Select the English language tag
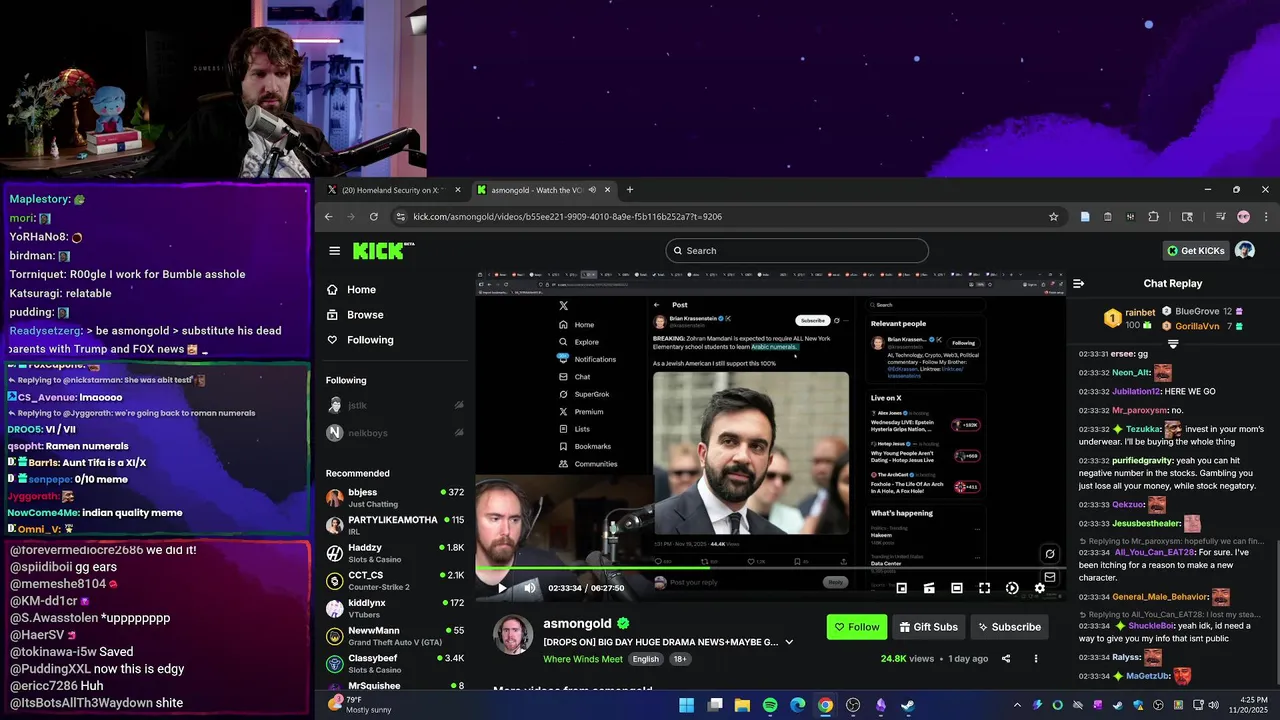1280x720 pixels. [646, 659]
